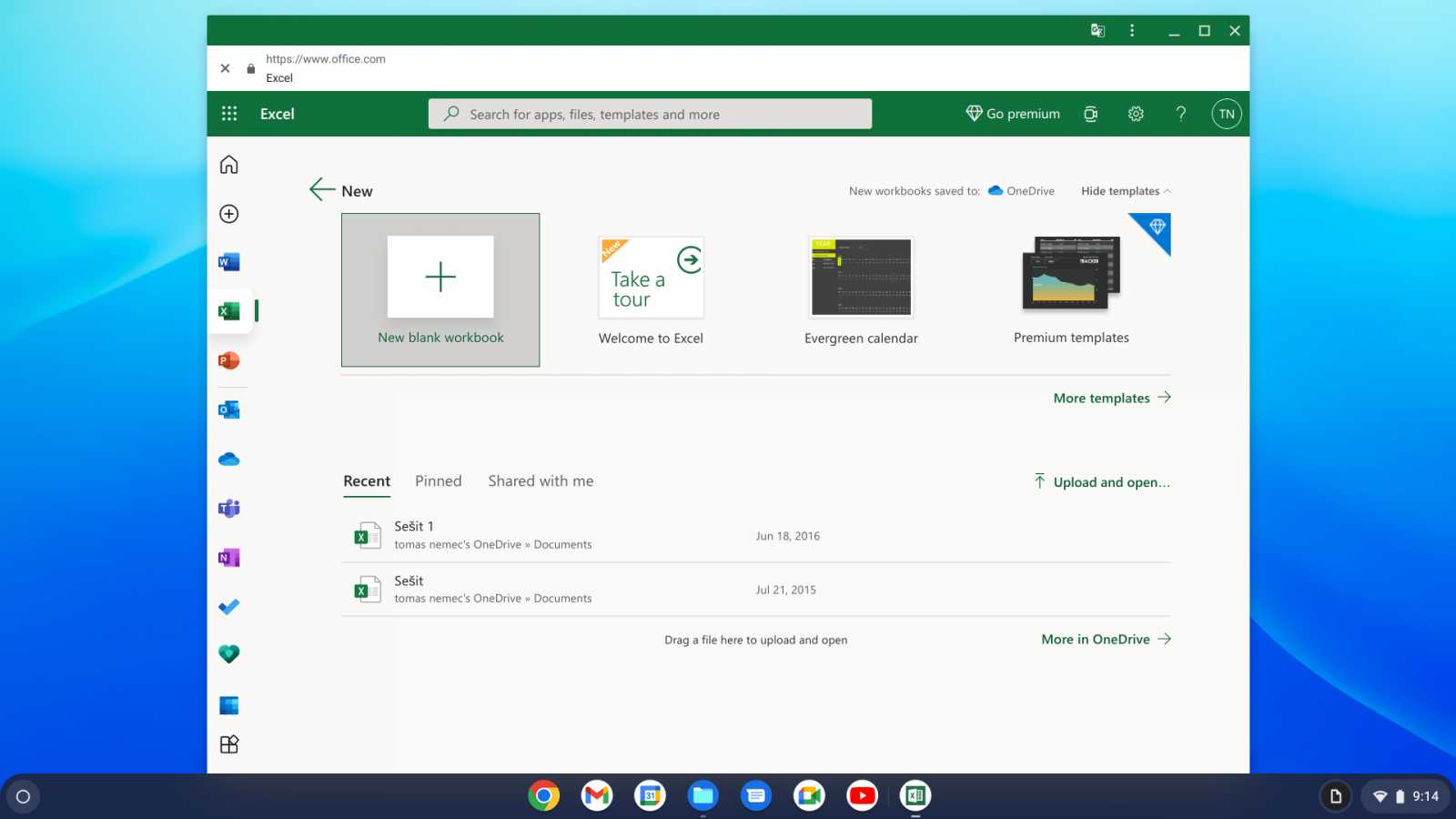This screenshot has width=1456, height=819.
Task: Open the blue calendar tile icon in sidebar
Action: pos(229,705)
